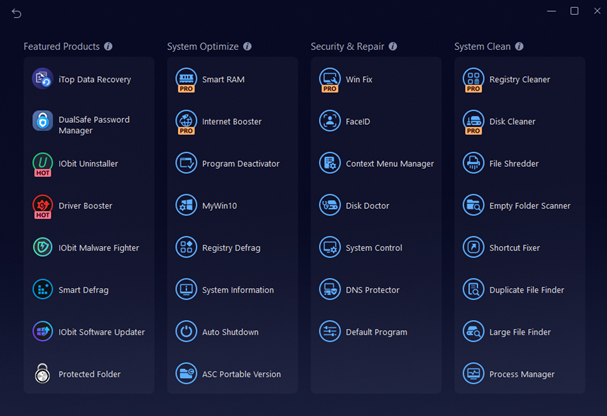Image resolution: width=607 pixels, height=416 pixels.
Task: Show info for Featured Products section
Action: 108,46
